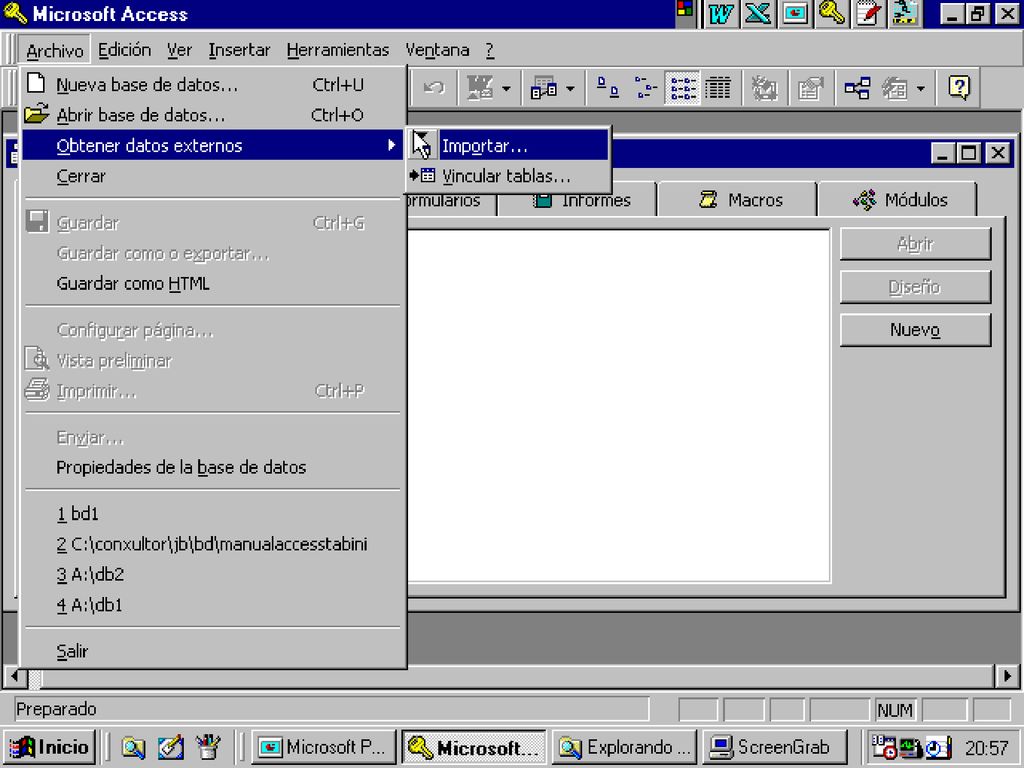Choose Propiedades de la base de datos
The width and height of the screenshot is (1024, 768).
point(212,467)
